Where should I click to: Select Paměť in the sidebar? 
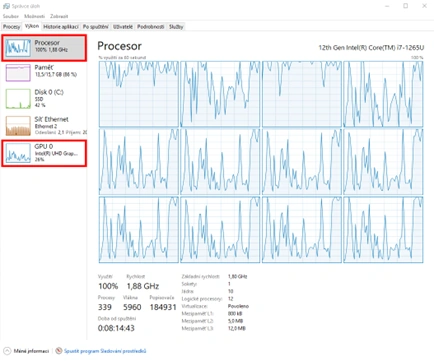click(x=44, y=72)
